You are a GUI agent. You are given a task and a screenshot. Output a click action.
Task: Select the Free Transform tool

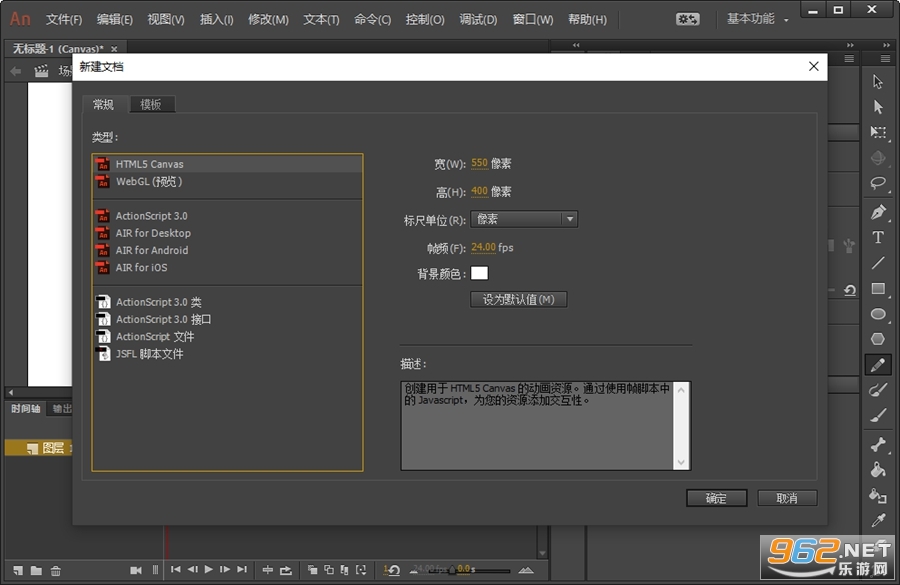point(878,132)
